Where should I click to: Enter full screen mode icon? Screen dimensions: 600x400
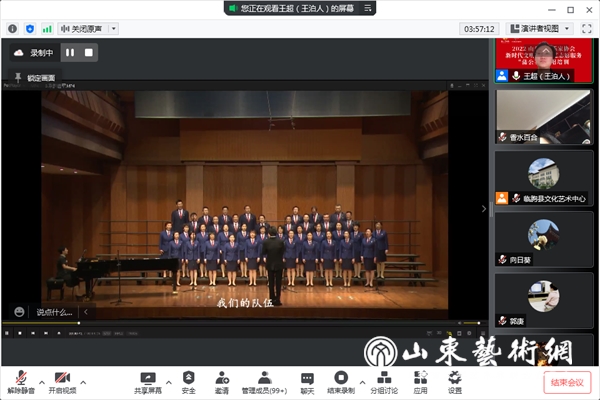[587, 29]
